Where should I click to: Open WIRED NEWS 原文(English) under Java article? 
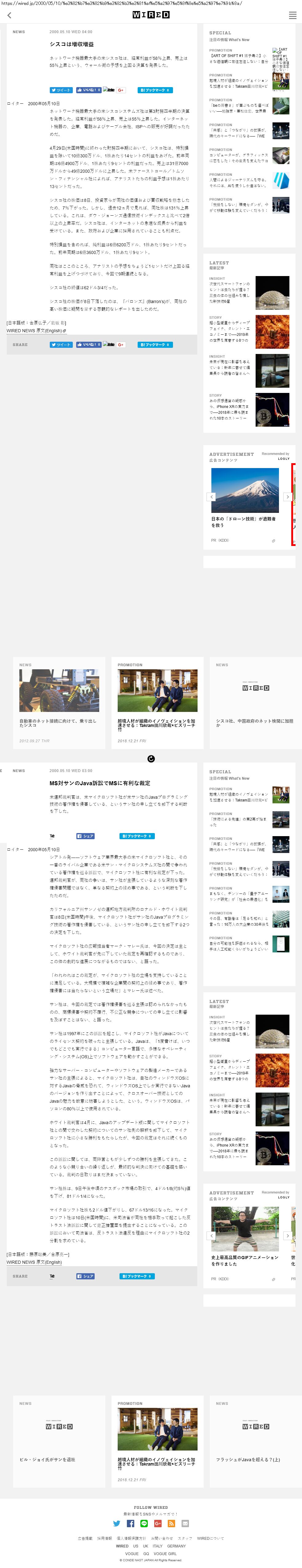pyautogui.click(x=34, y=1262)
